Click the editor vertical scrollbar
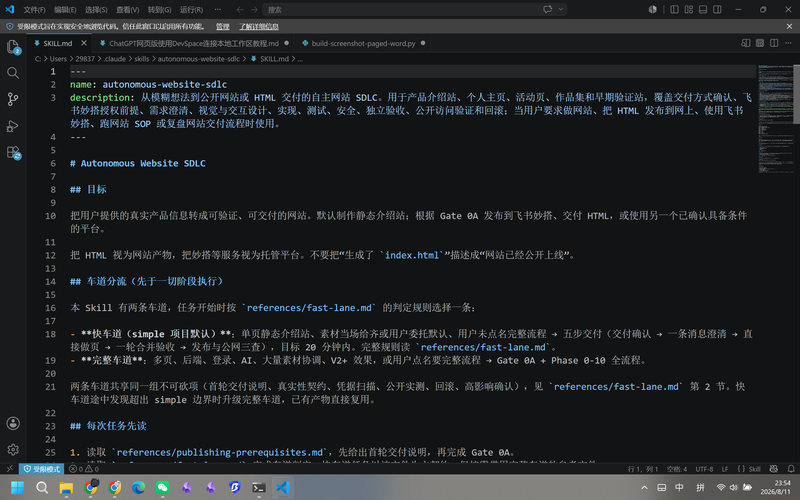 pyautogui.click(x=796, y=94)
